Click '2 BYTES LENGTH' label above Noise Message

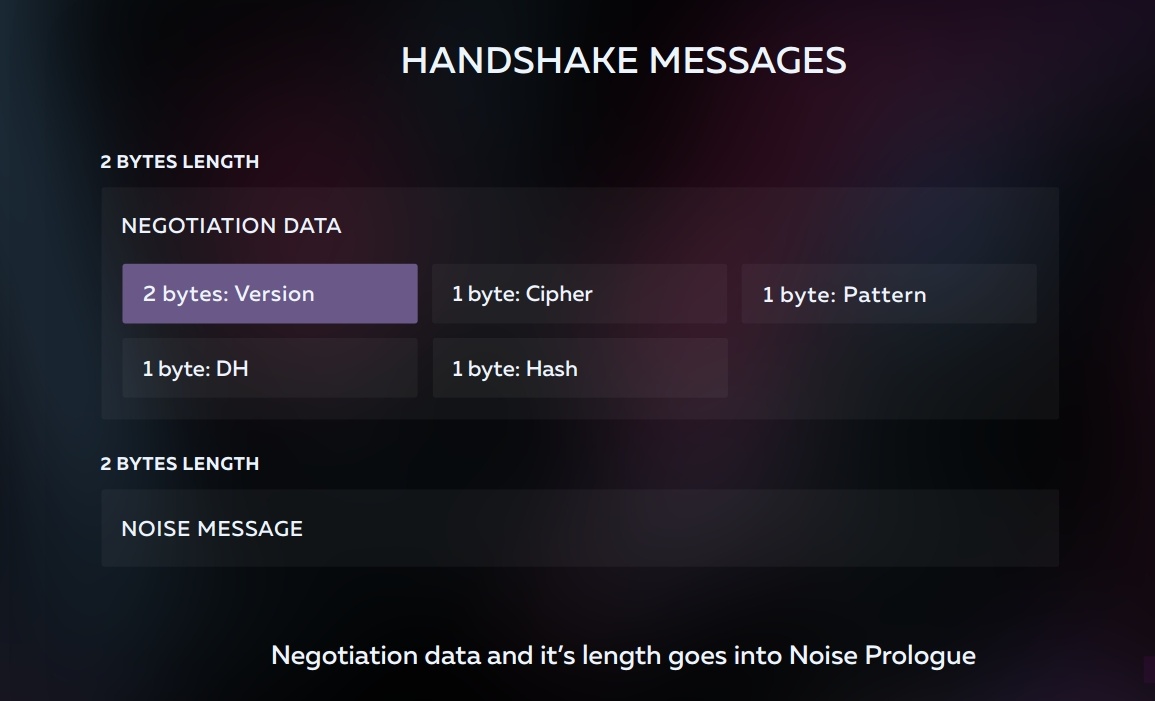point(180,464)
